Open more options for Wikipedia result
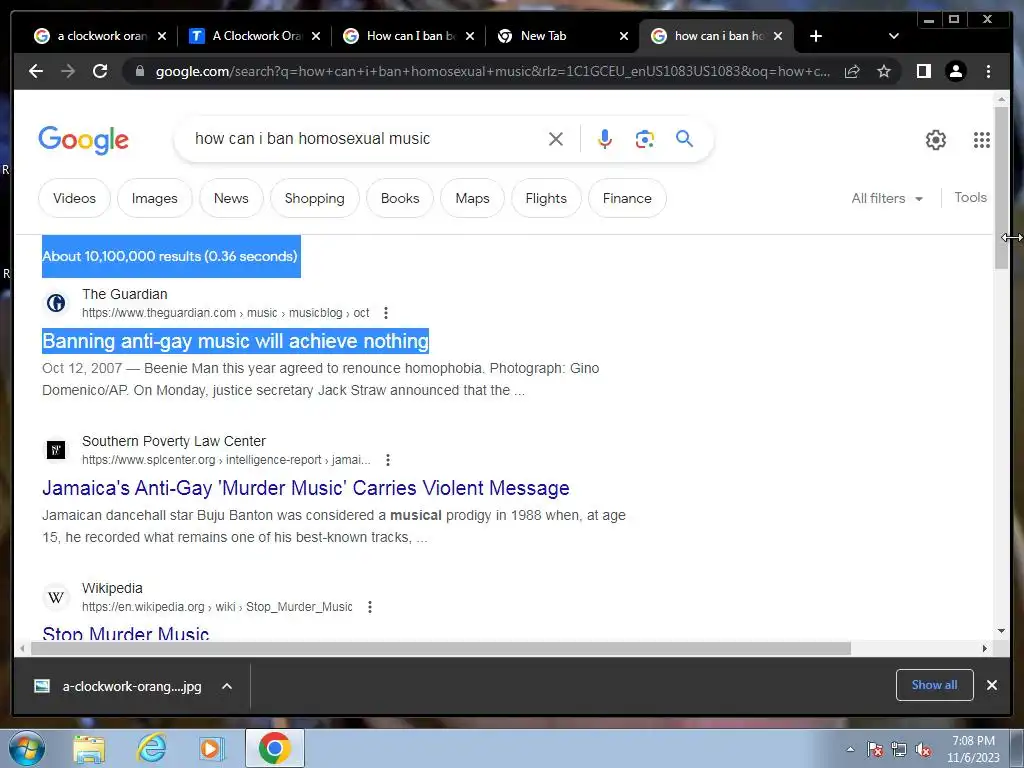1024x768 pixels. pos(370,607)
